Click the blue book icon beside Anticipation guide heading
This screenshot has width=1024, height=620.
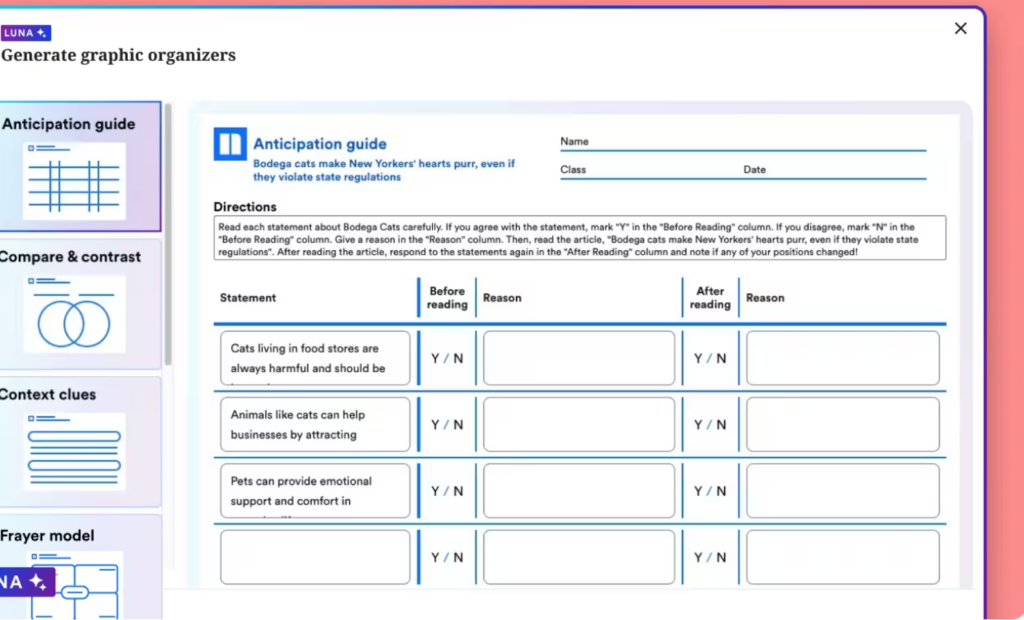[x=228, y=146]
